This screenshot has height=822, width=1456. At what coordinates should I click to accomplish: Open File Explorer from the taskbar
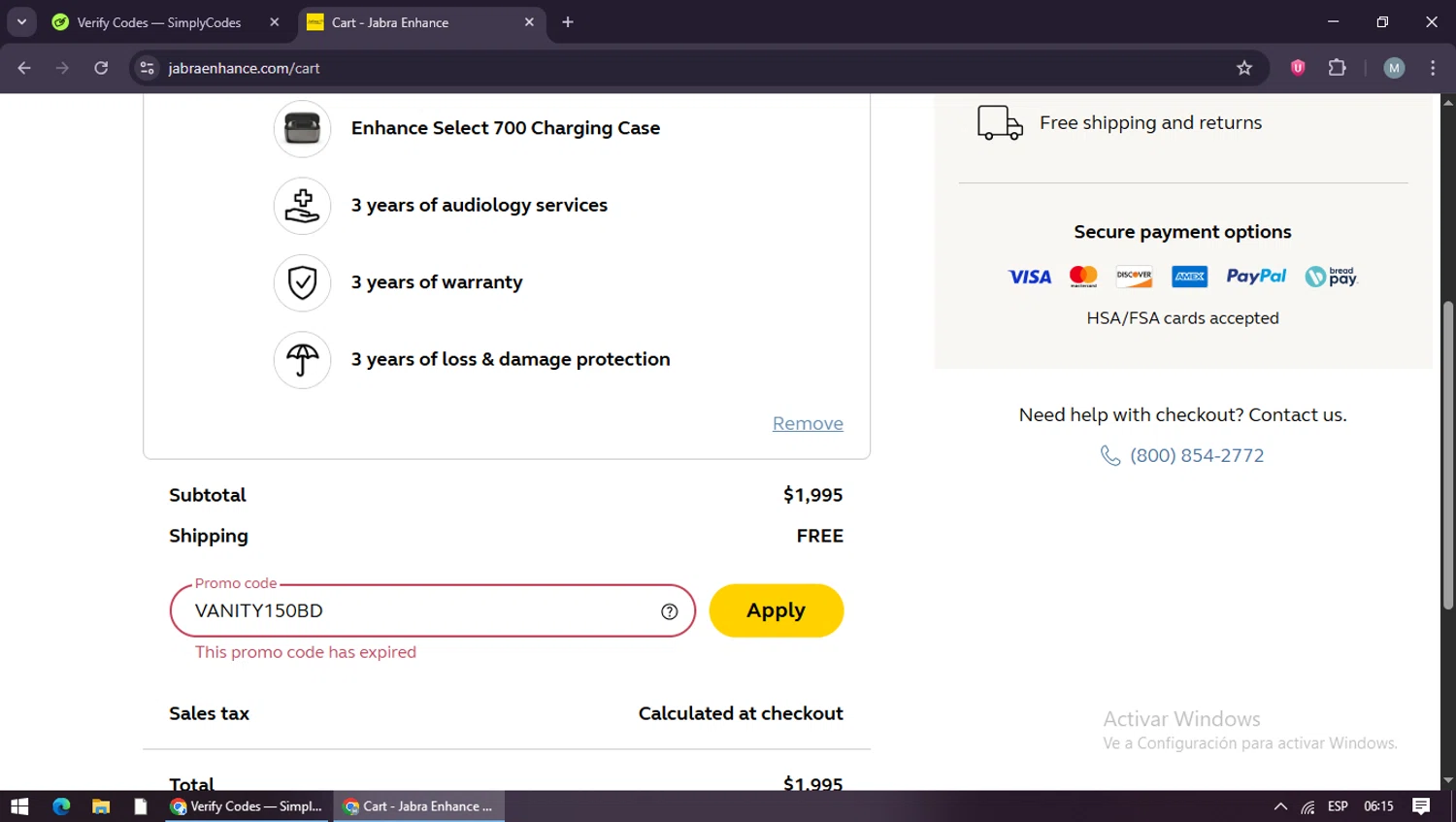coord(101,806)
